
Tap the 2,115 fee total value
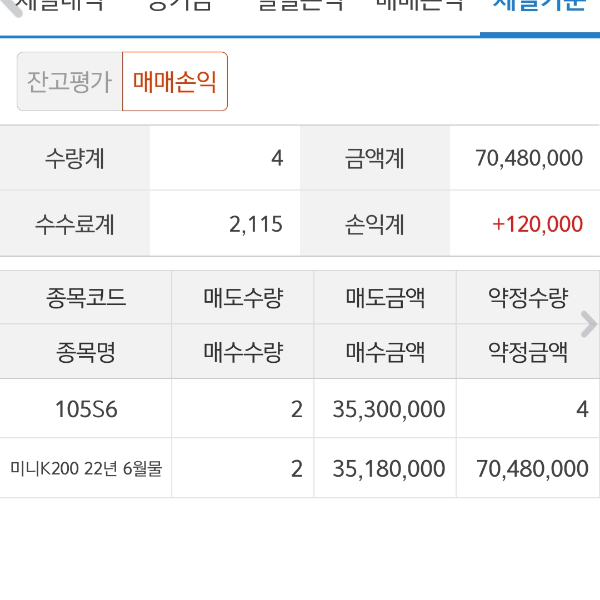click(256, 224)
